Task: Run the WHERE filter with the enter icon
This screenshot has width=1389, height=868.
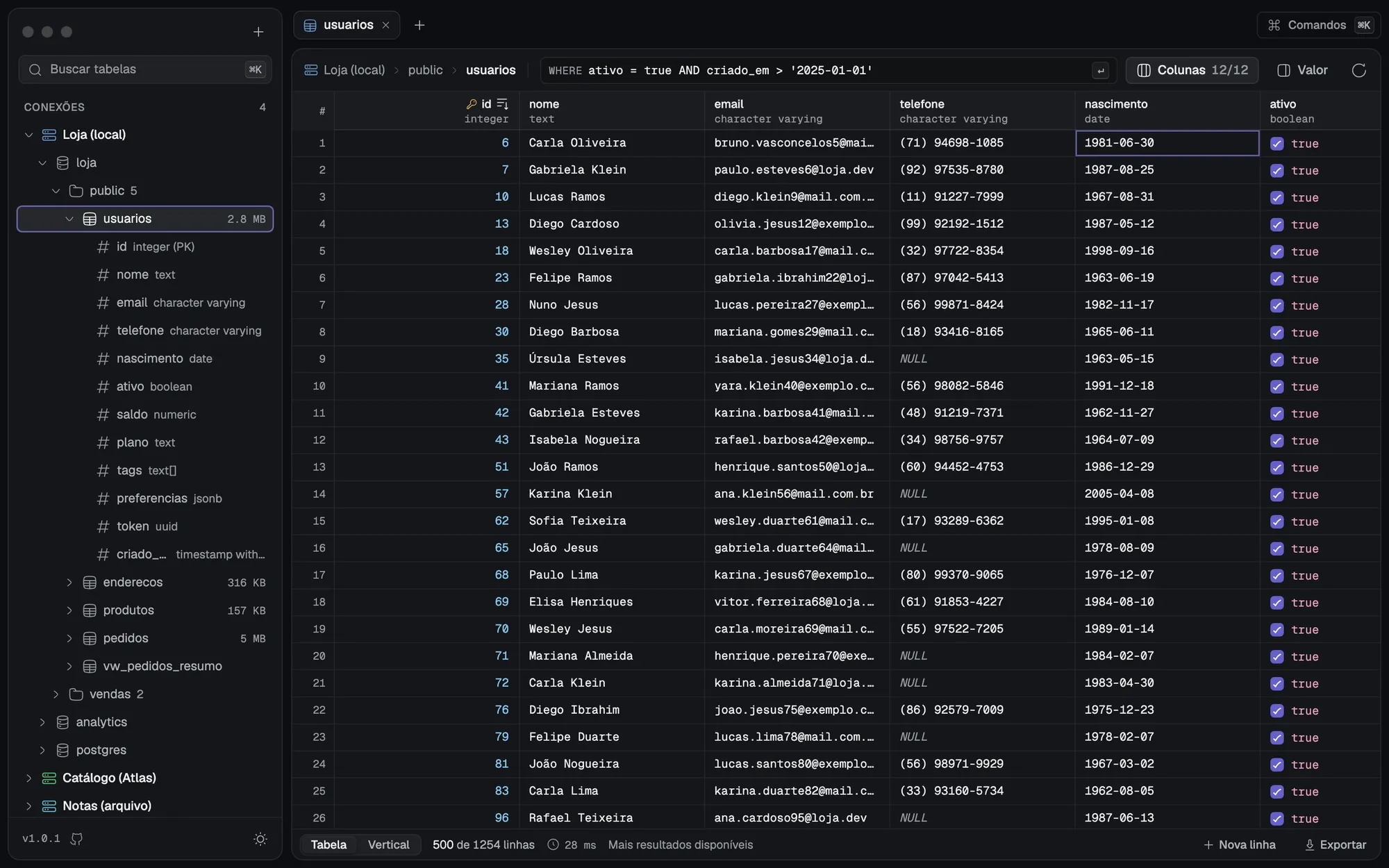Action: [1100, 71]
